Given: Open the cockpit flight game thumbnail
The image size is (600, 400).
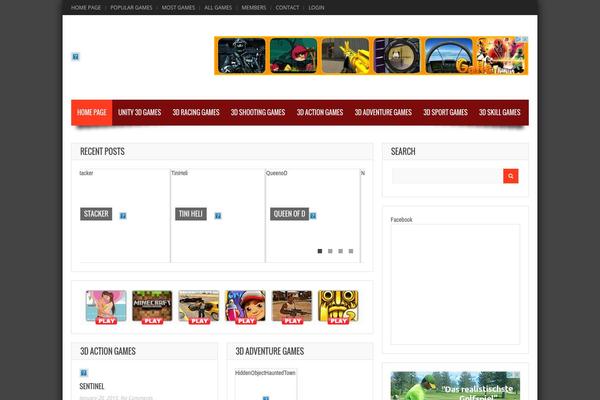Looking at the screenshot, I should [448, 56].
